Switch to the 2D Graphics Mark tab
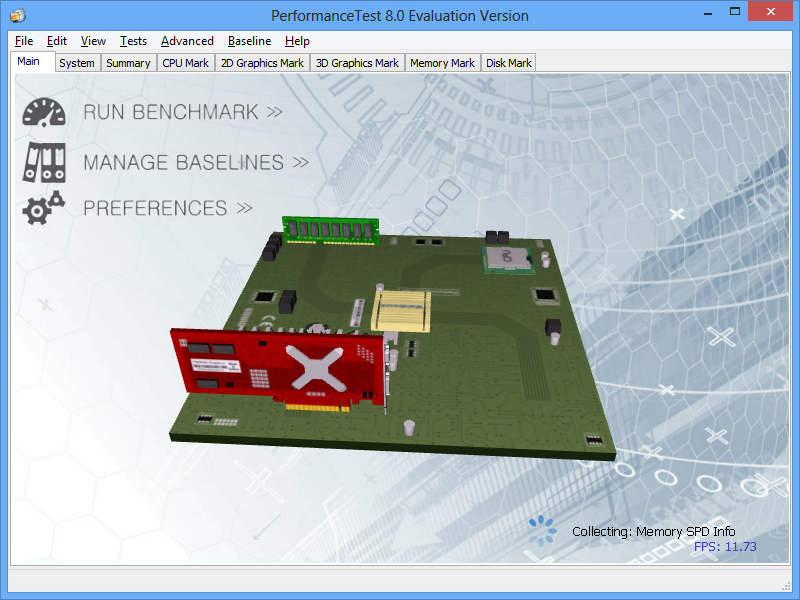800x600 pixels. coord(262,63)
